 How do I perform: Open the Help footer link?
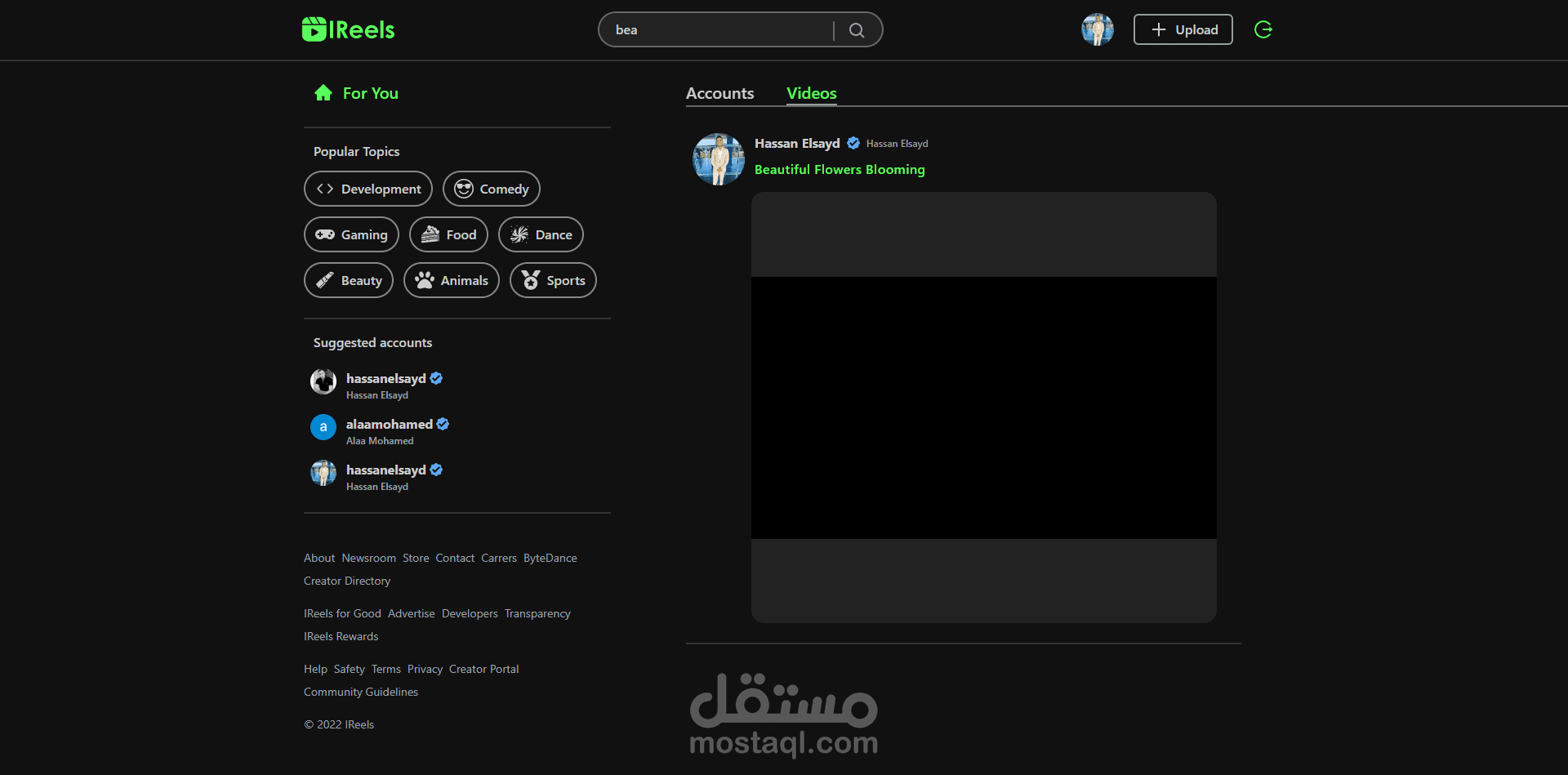[x=315, y=669]
